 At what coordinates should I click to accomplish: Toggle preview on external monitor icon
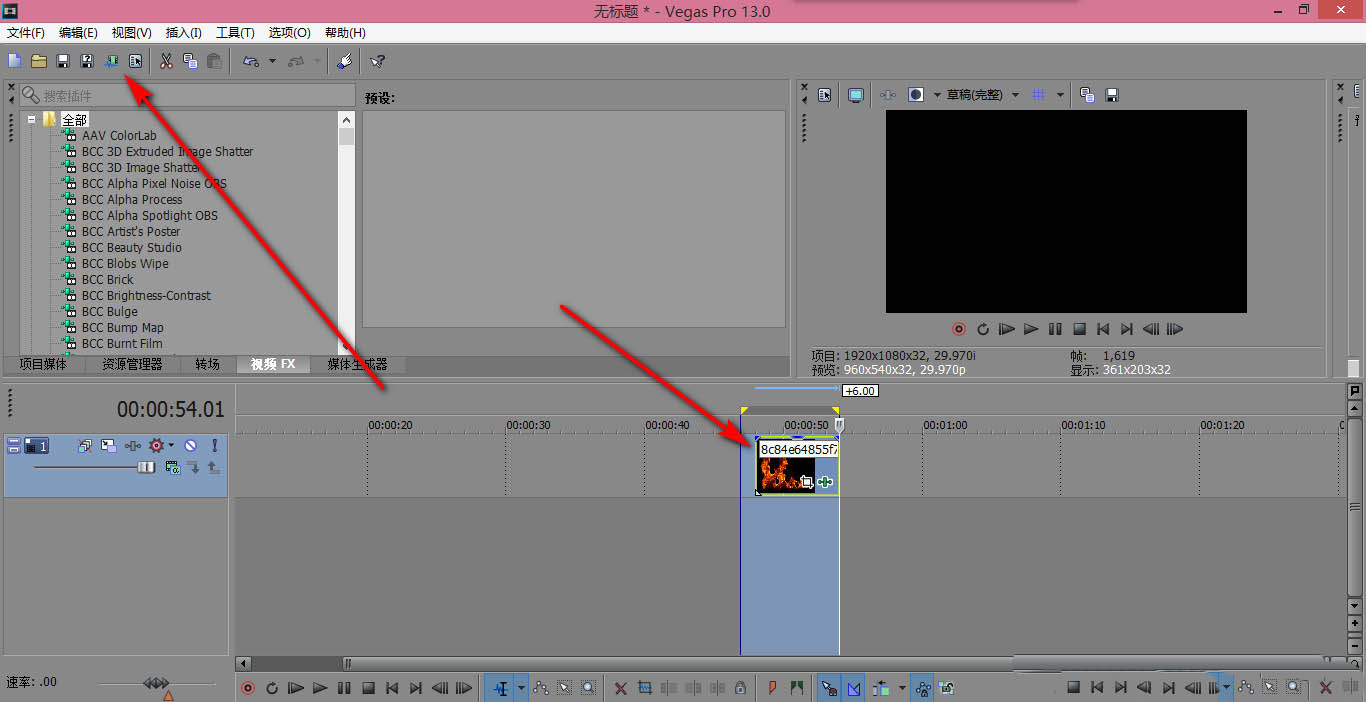[856, 95]
